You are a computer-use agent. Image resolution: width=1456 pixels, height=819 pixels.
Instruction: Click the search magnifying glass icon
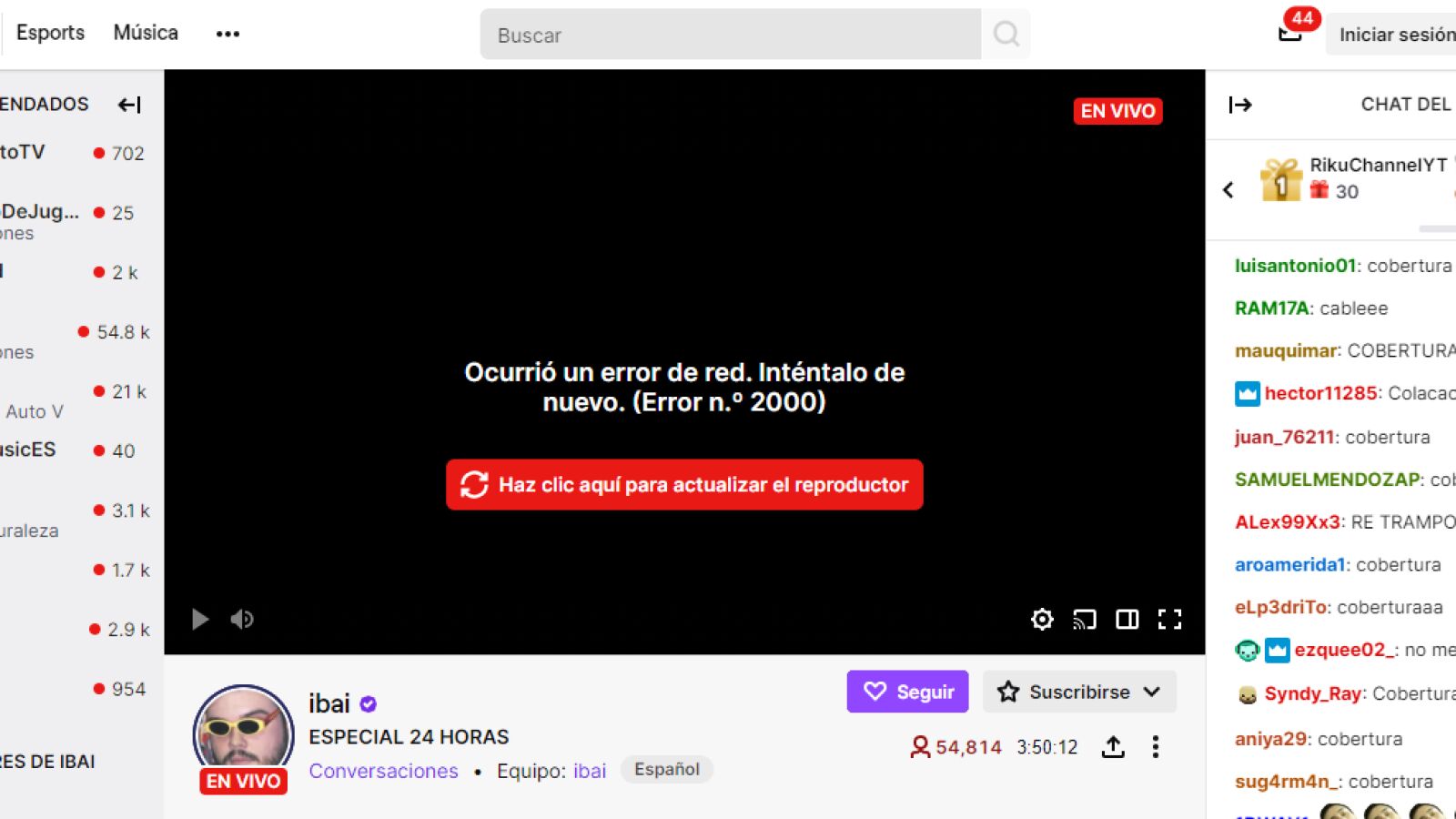[x=1006, y=35]
